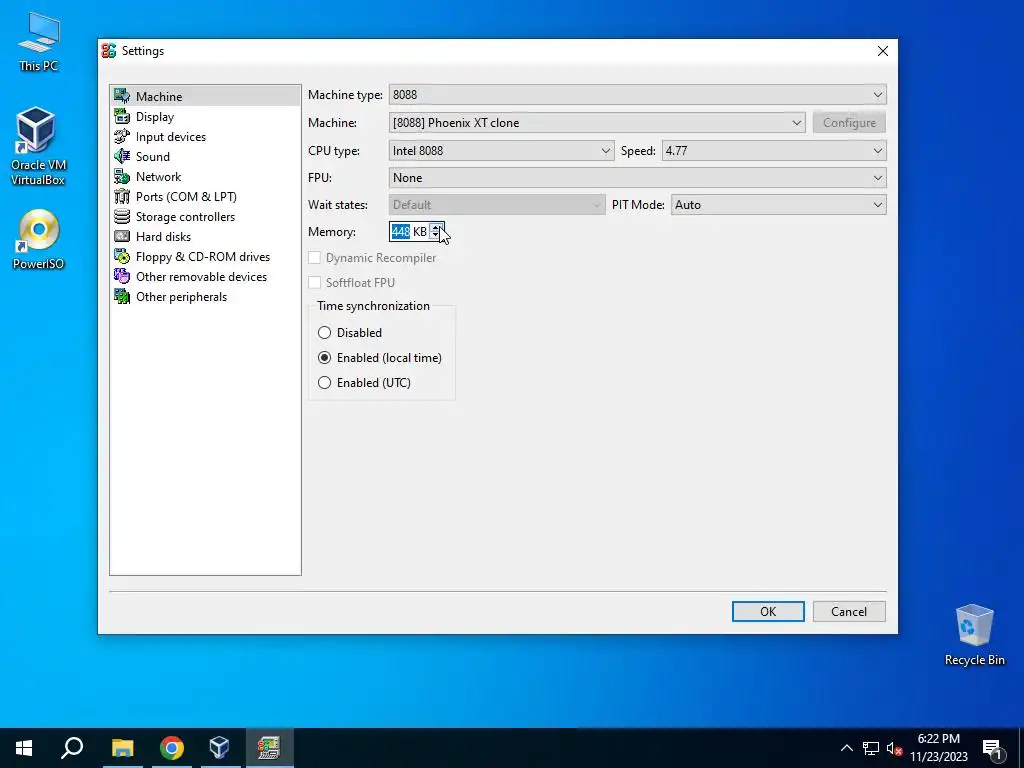Click the Storage controllers icon
The height and width of the screenshot is (768, 1024).
click(122, 216)
